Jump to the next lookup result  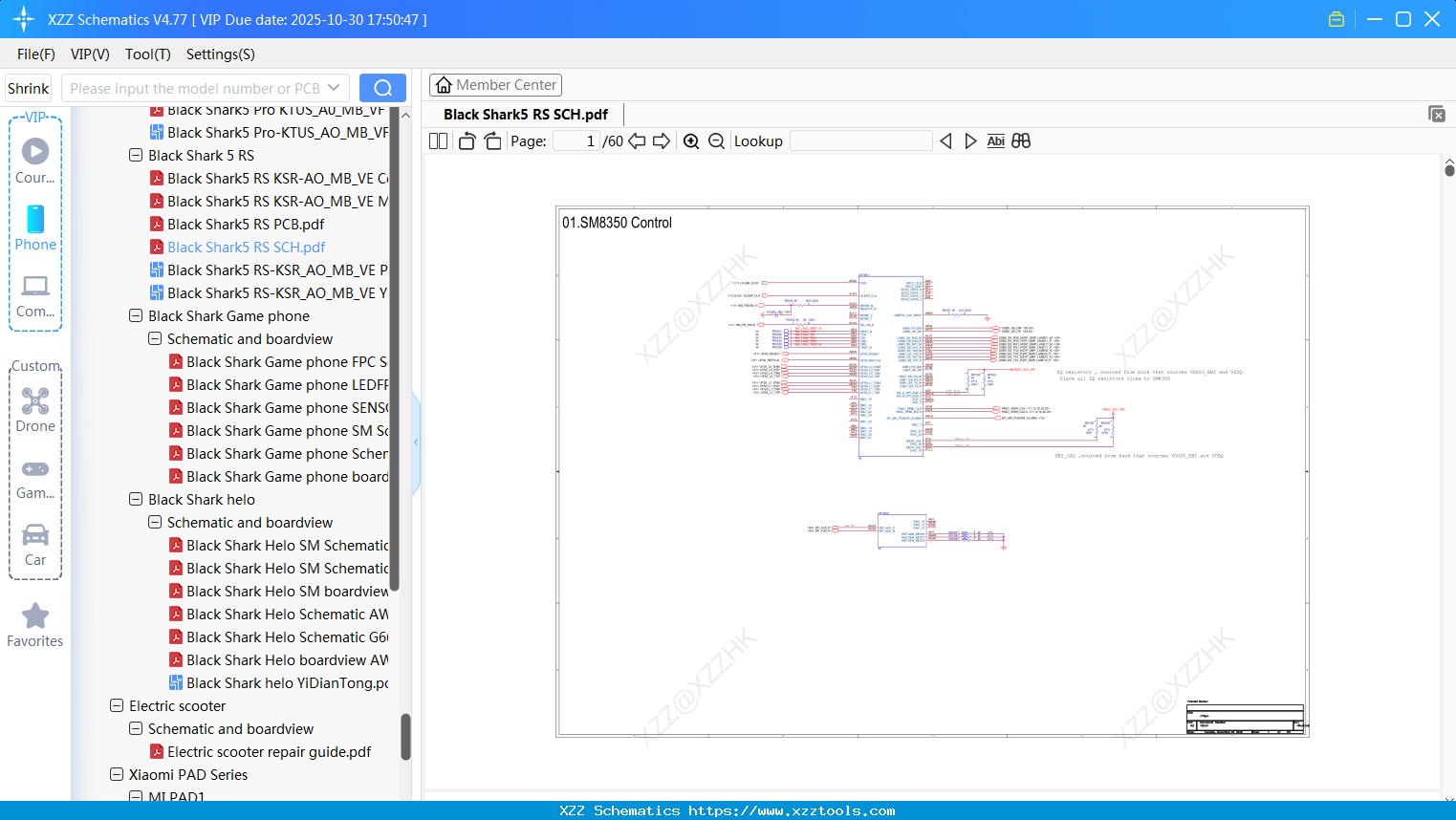(970, 141)
